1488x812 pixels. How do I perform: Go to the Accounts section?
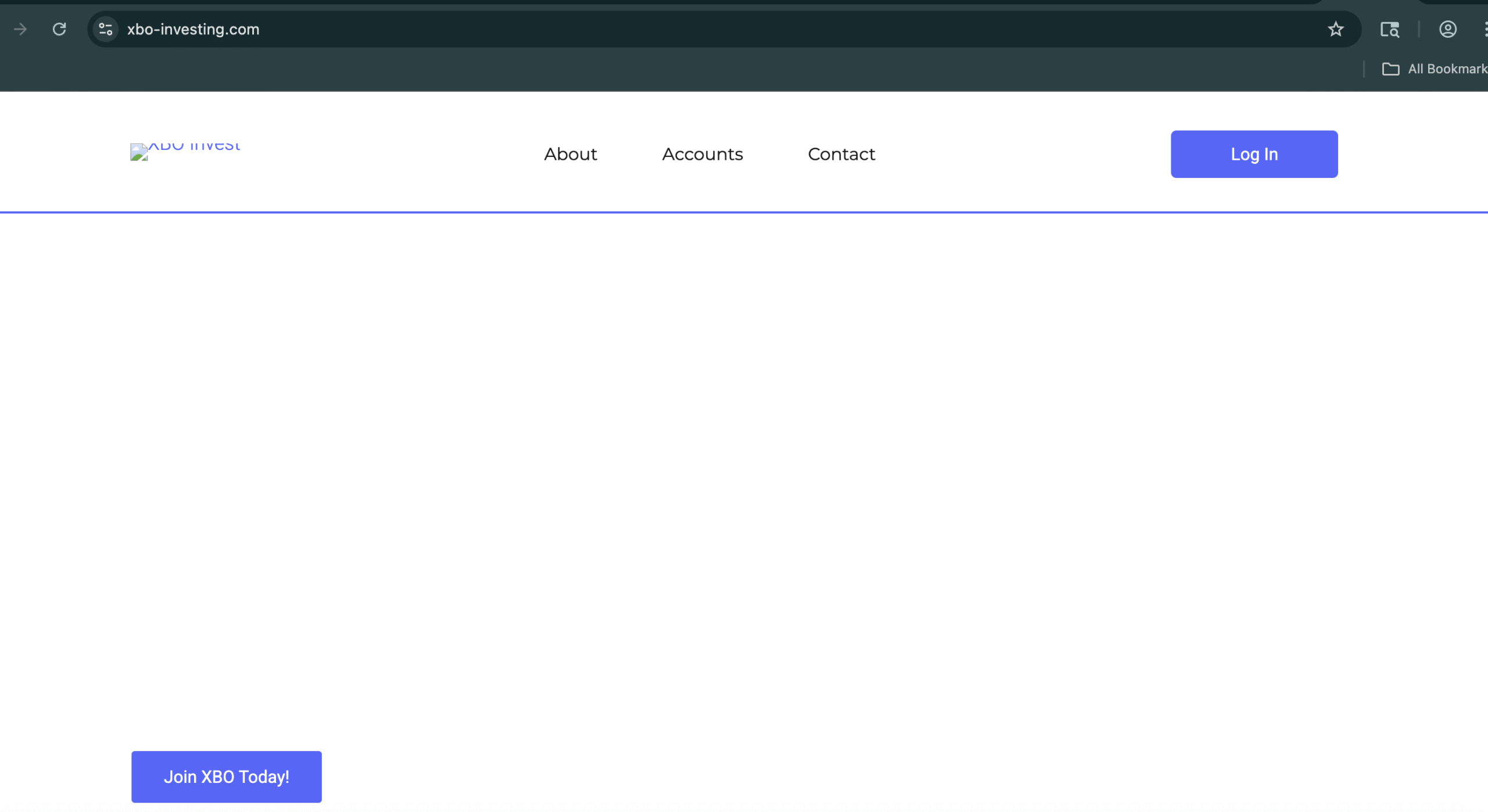point(702,154)
